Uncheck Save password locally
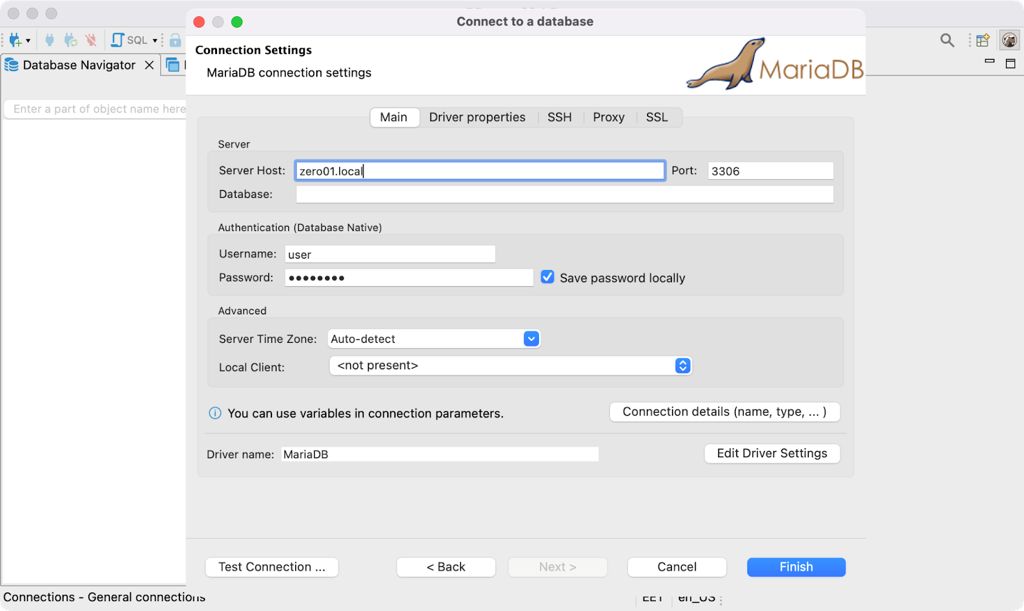The width and height of the screenshot is (1024, 611). (x=547, y=277)
